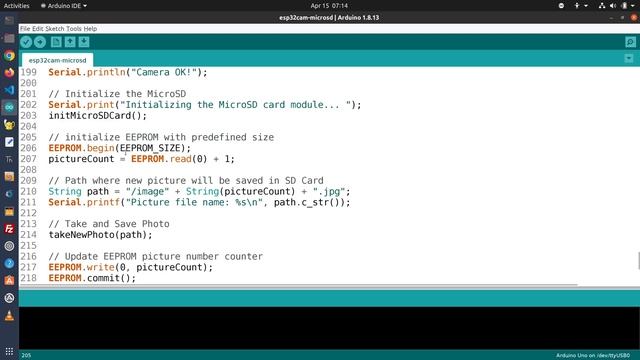Open the Arduino IDE app menu
The width and height of the screenshot is (640, 360).
tap(64, 6)
